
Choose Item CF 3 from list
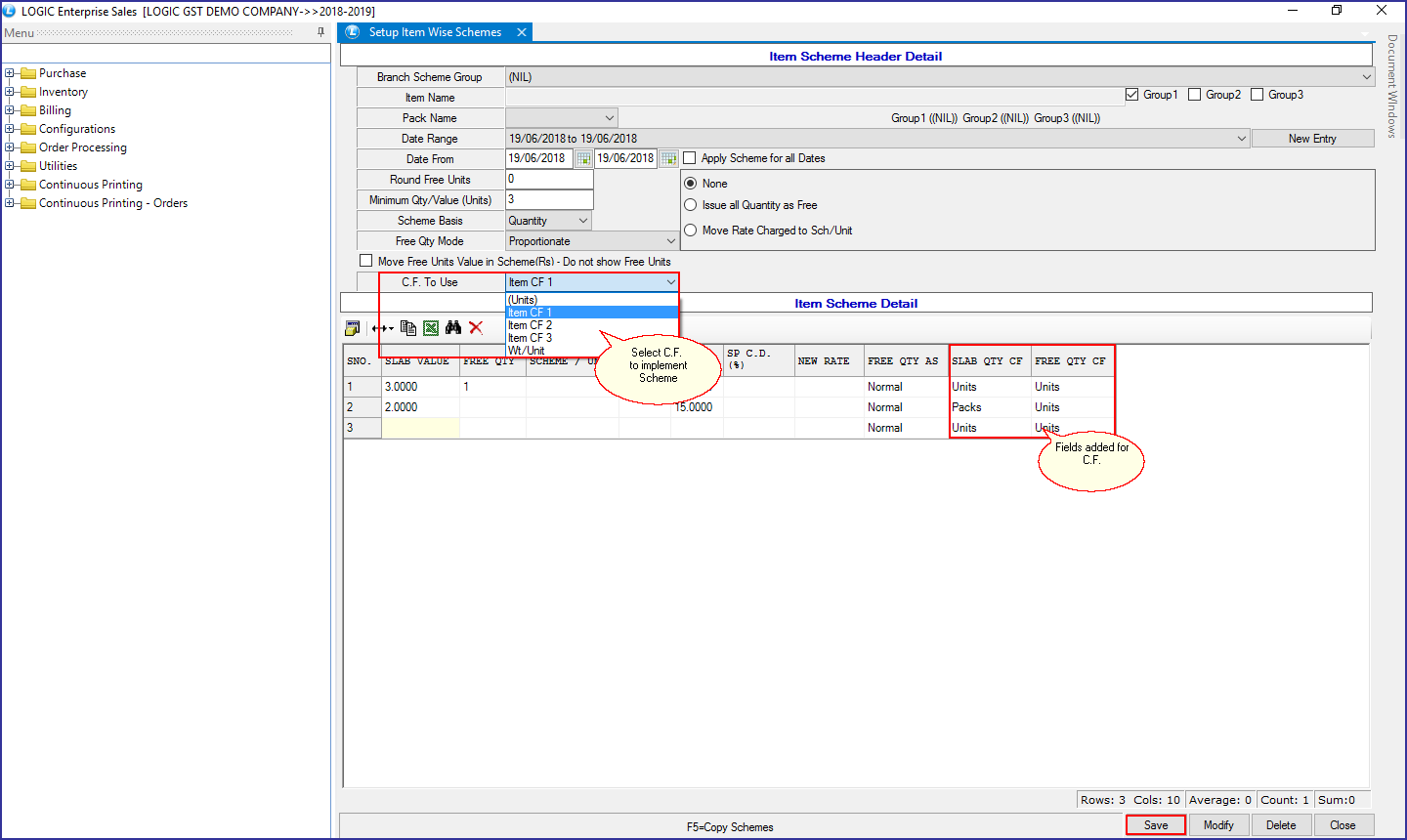point(591,338)
